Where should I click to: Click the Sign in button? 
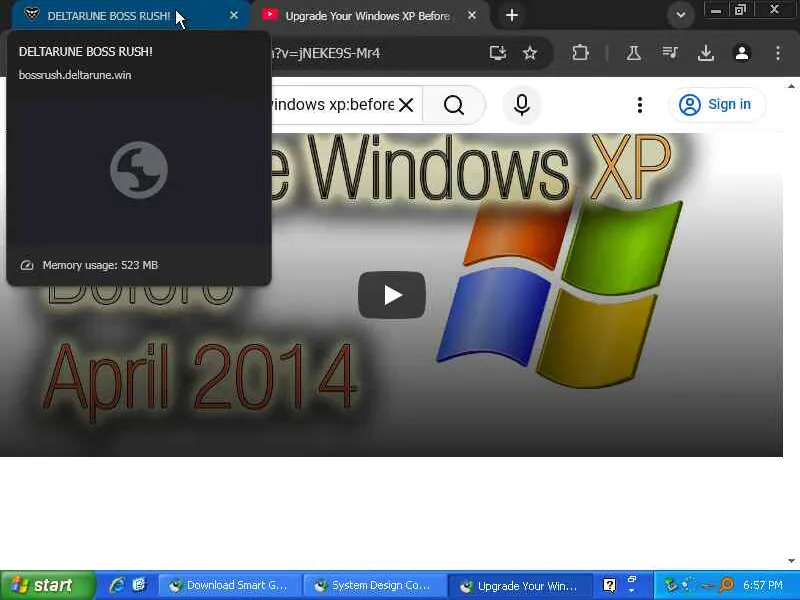716,105
